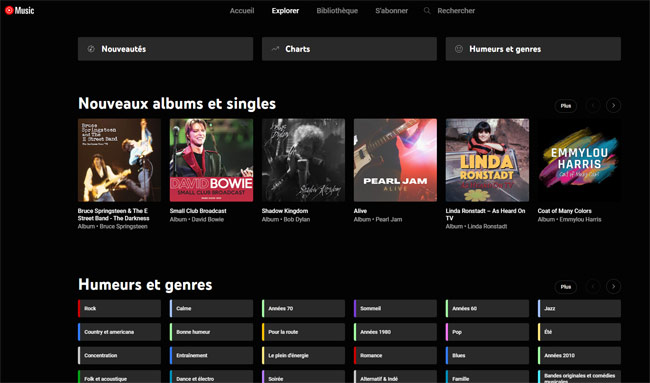
Task: Show next genres with right arrow
Action: click(x=614, y=286)
